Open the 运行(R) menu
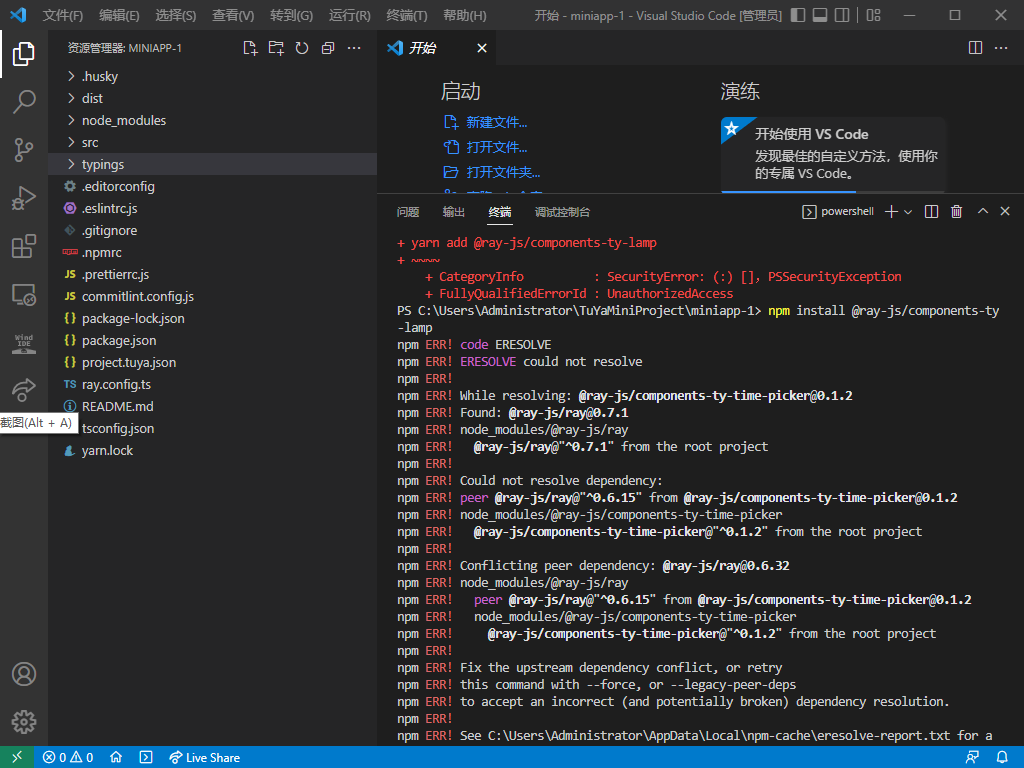This screenshot has width=1024, height=768. click(x=350, y=15)
